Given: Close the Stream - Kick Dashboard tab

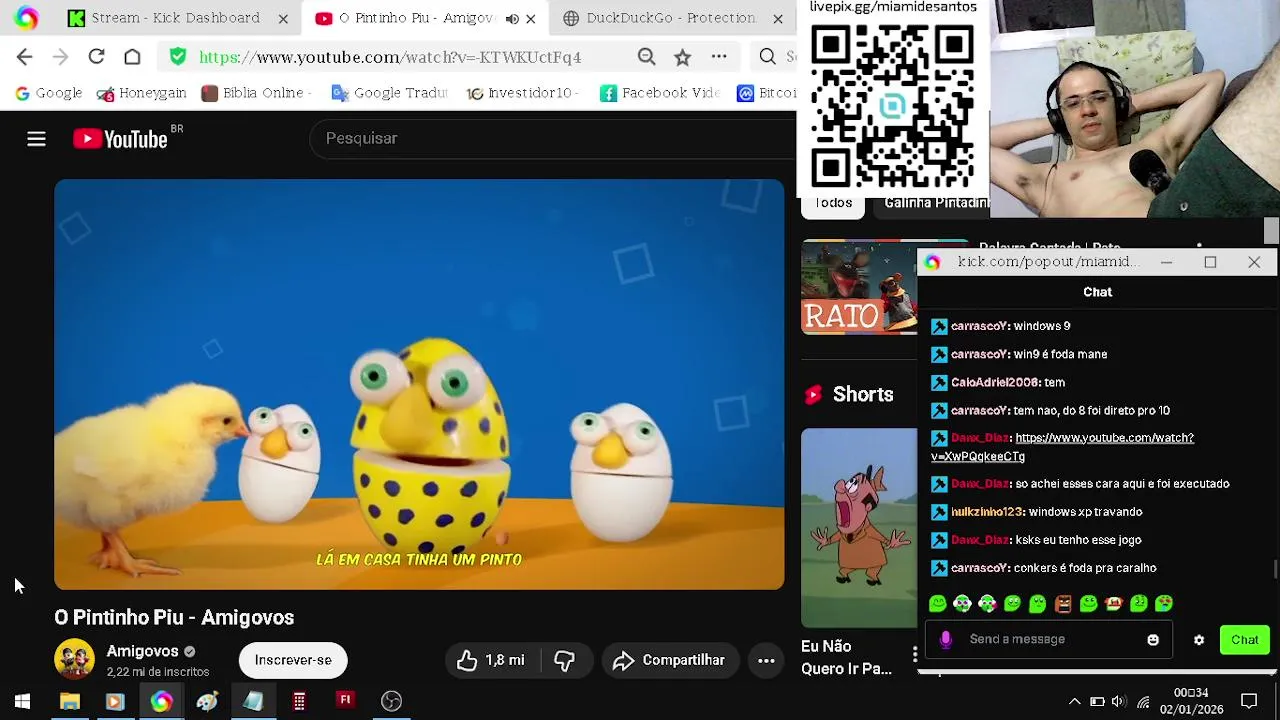Looking at the screenshot, I should [x=283, y=18].
